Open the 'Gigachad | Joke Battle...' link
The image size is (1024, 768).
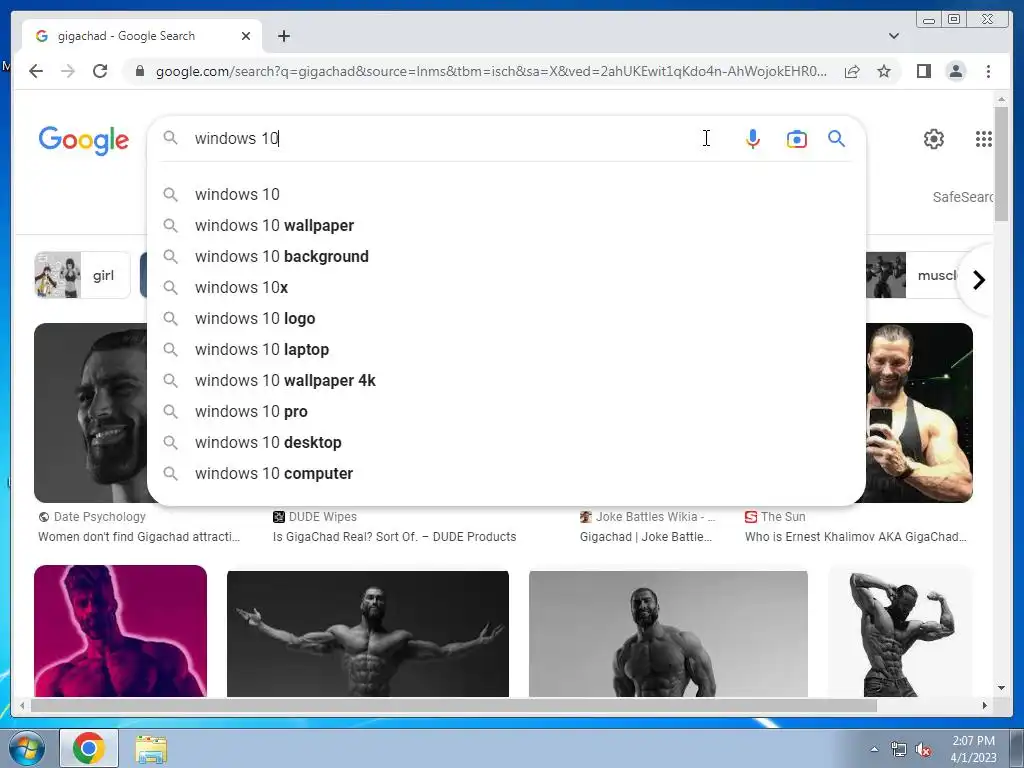tap(646, 537)
